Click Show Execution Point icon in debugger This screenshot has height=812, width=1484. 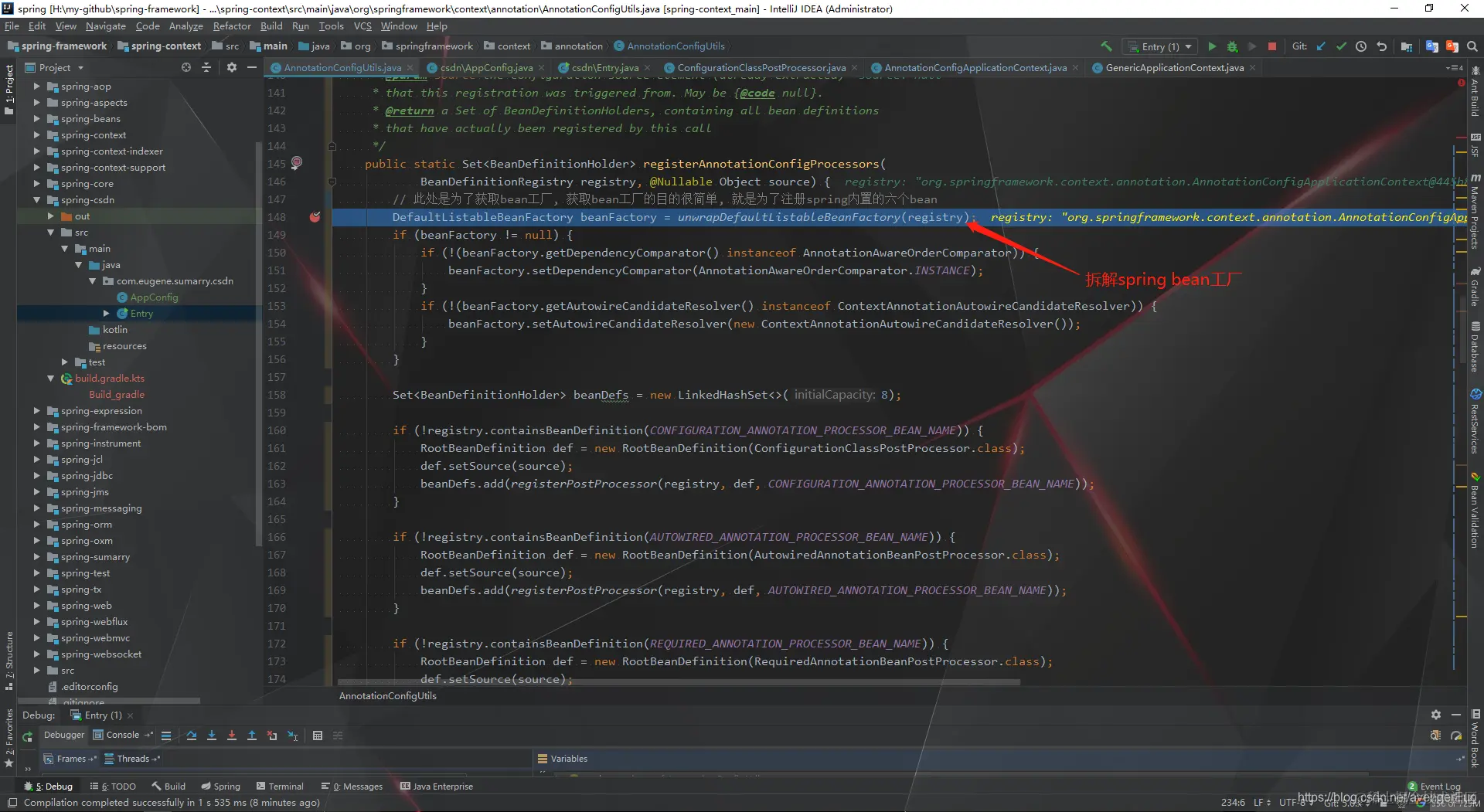point(166,736)
